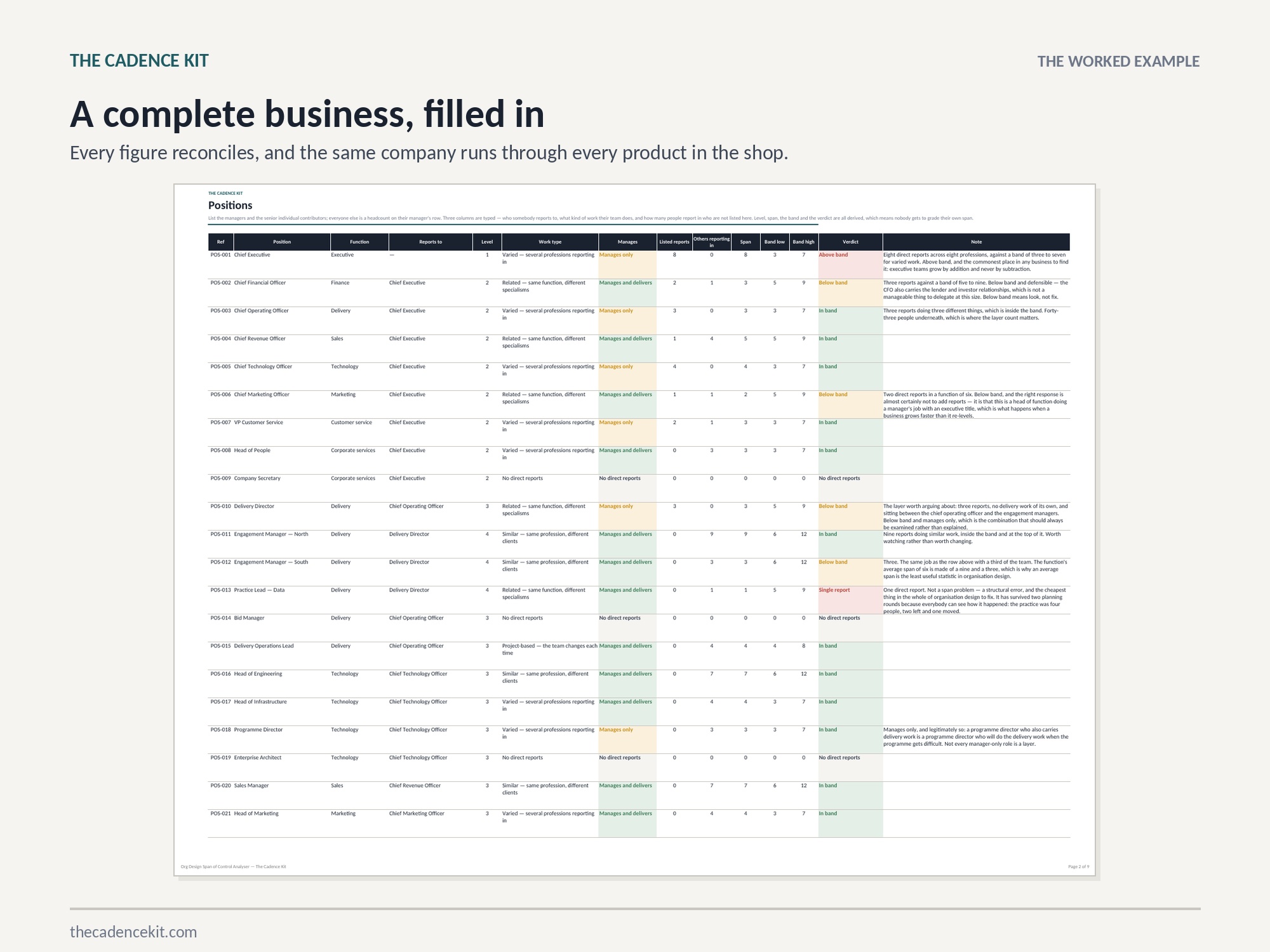The height and width of the screenshot is (952, 1270).
Task: Click the thecadencekit.com footer link
Action: (x=133, y=932)
